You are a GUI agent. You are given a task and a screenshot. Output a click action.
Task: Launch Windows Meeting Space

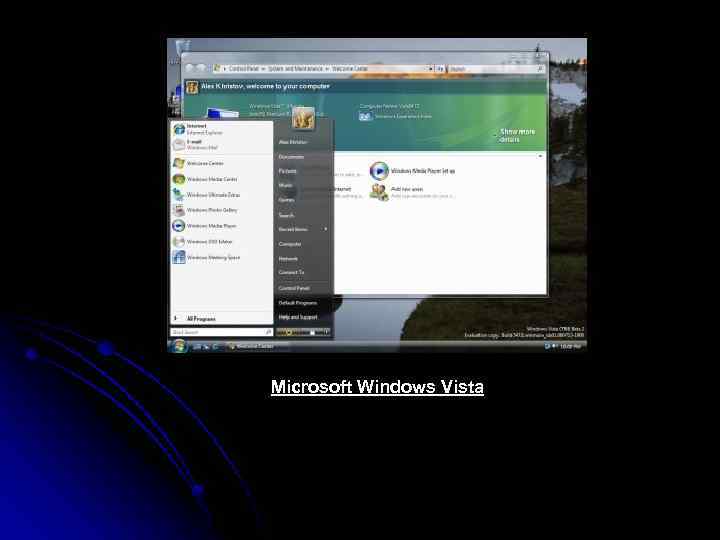221,257
